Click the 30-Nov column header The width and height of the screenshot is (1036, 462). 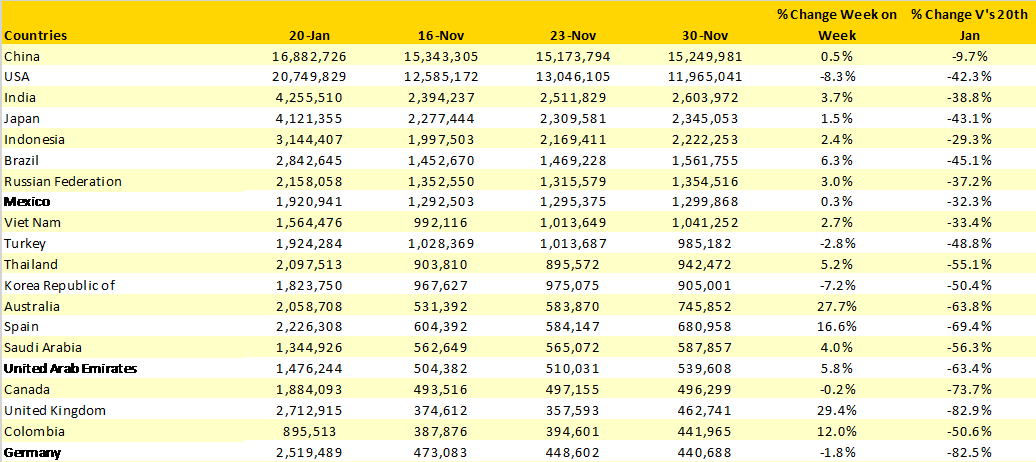click(x=707, y=35)
